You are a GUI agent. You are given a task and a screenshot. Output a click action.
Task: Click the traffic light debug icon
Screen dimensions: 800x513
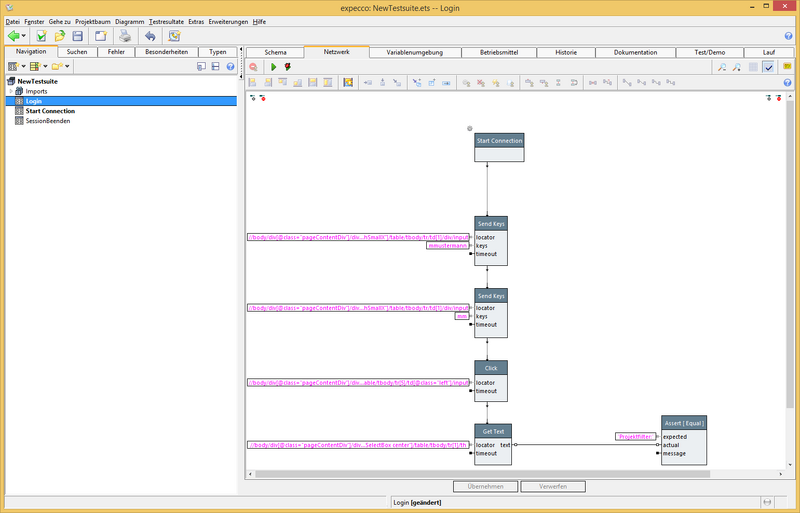(288, 67)
